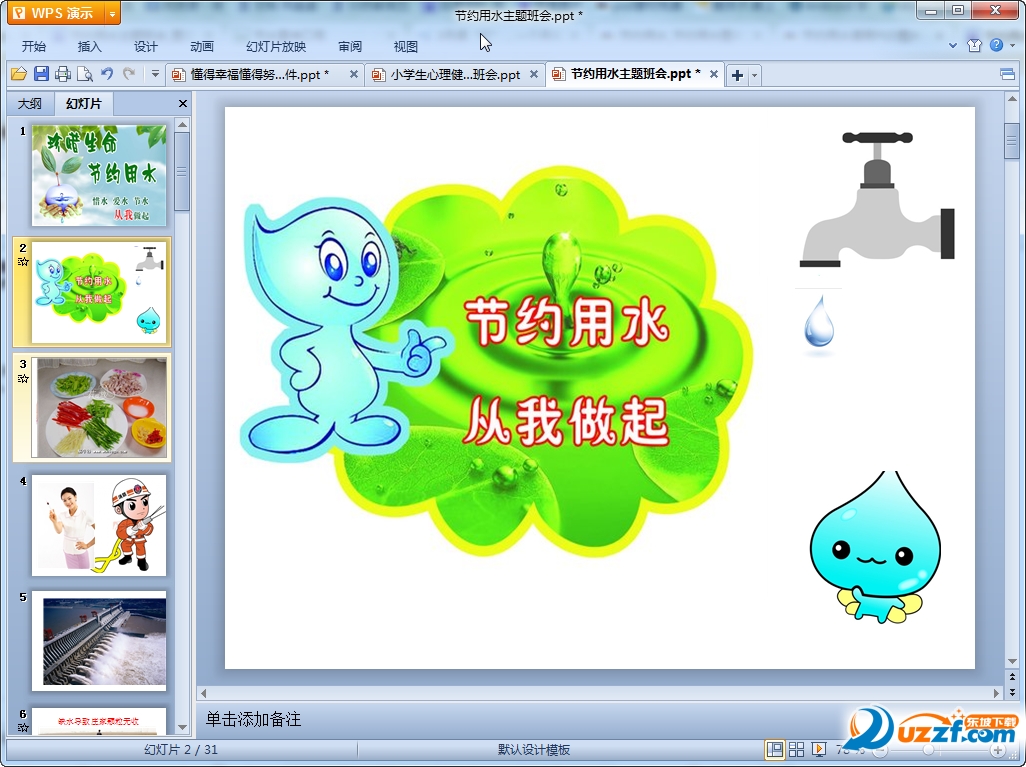Switch to the 懂得幸福懂得努...件.ppt document tab

pos(258,75)
